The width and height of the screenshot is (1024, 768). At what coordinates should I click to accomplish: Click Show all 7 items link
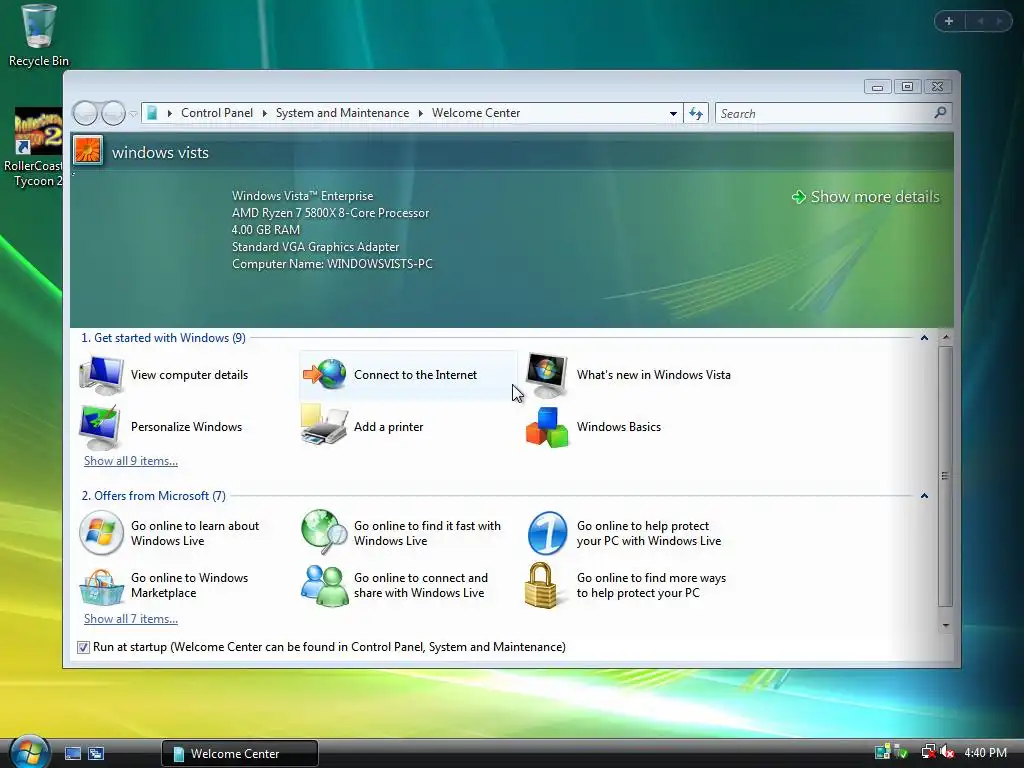pyautogui.click(x=131, y=619)
